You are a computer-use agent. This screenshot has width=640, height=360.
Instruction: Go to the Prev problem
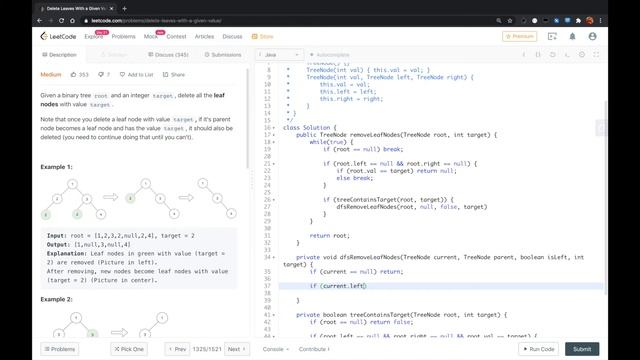(x=177, y=349)
